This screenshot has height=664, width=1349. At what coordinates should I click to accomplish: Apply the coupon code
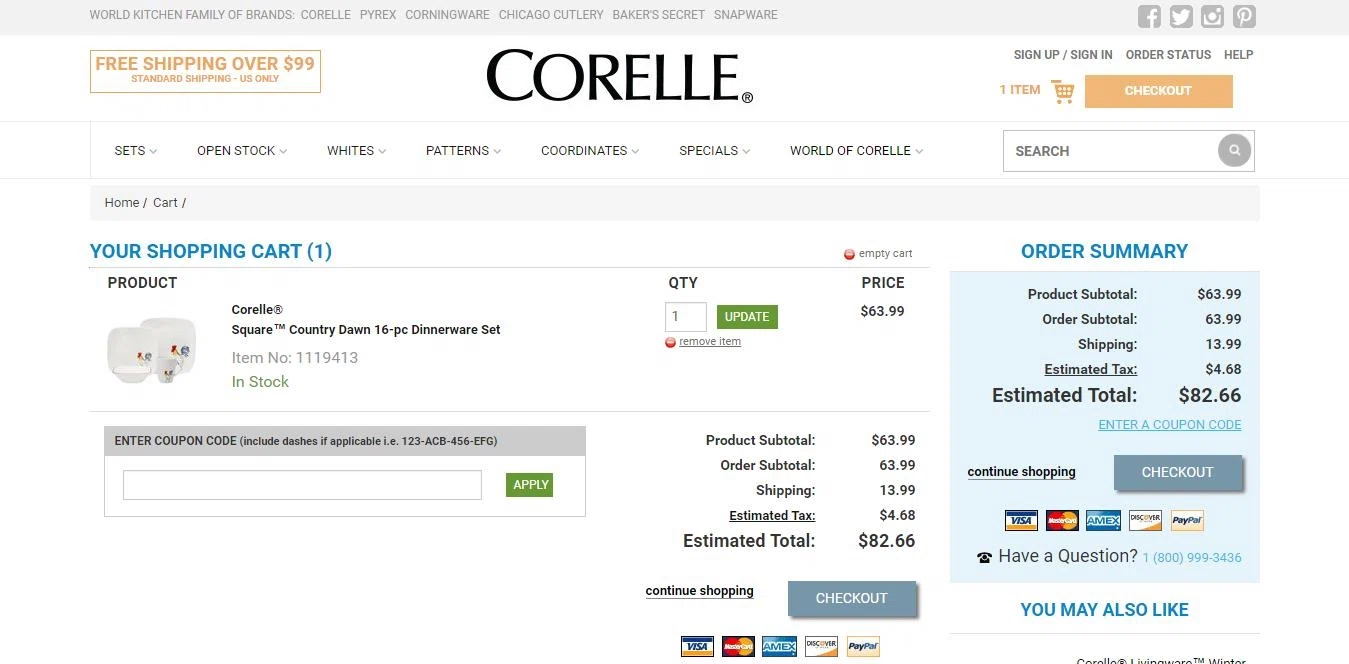[530, 485]
